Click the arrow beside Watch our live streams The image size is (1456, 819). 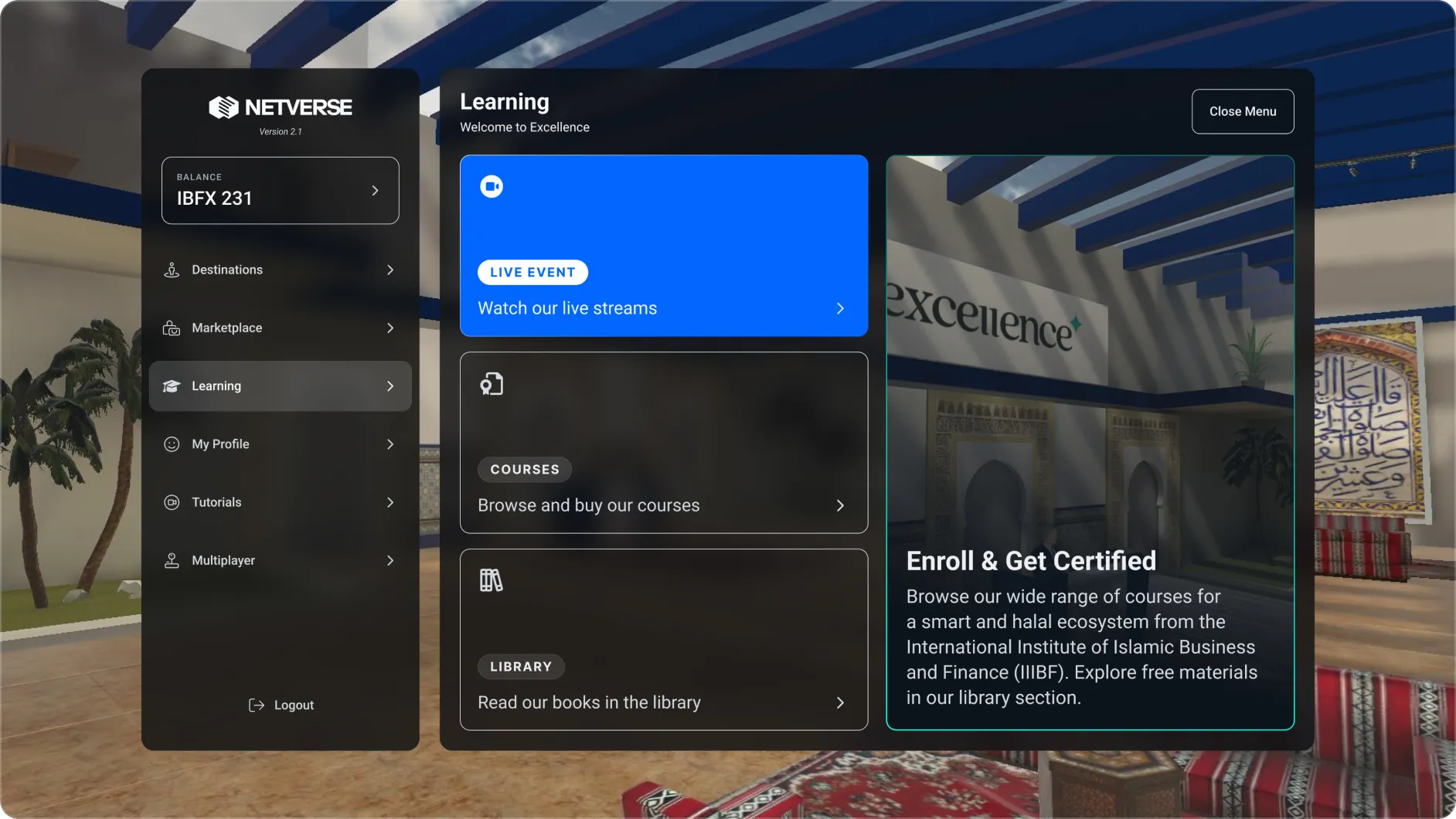click(x=840, y=308)
